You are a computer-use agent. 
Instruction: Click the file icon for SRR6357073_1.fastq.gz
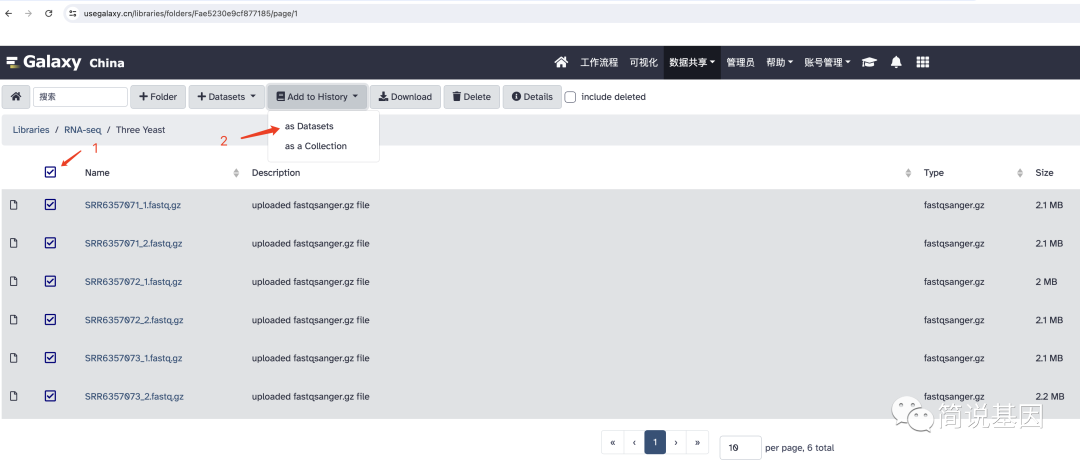(x=13, y=358)
